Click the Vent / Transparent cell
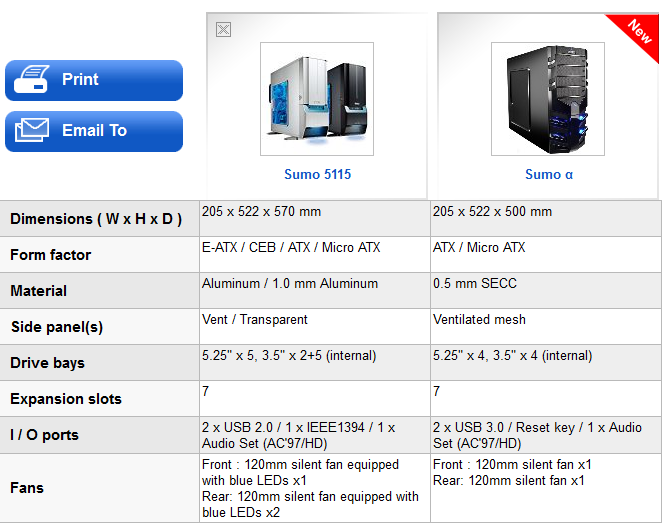Image resolution: width=663 pixels, height=526 pixels. point(315,326)
